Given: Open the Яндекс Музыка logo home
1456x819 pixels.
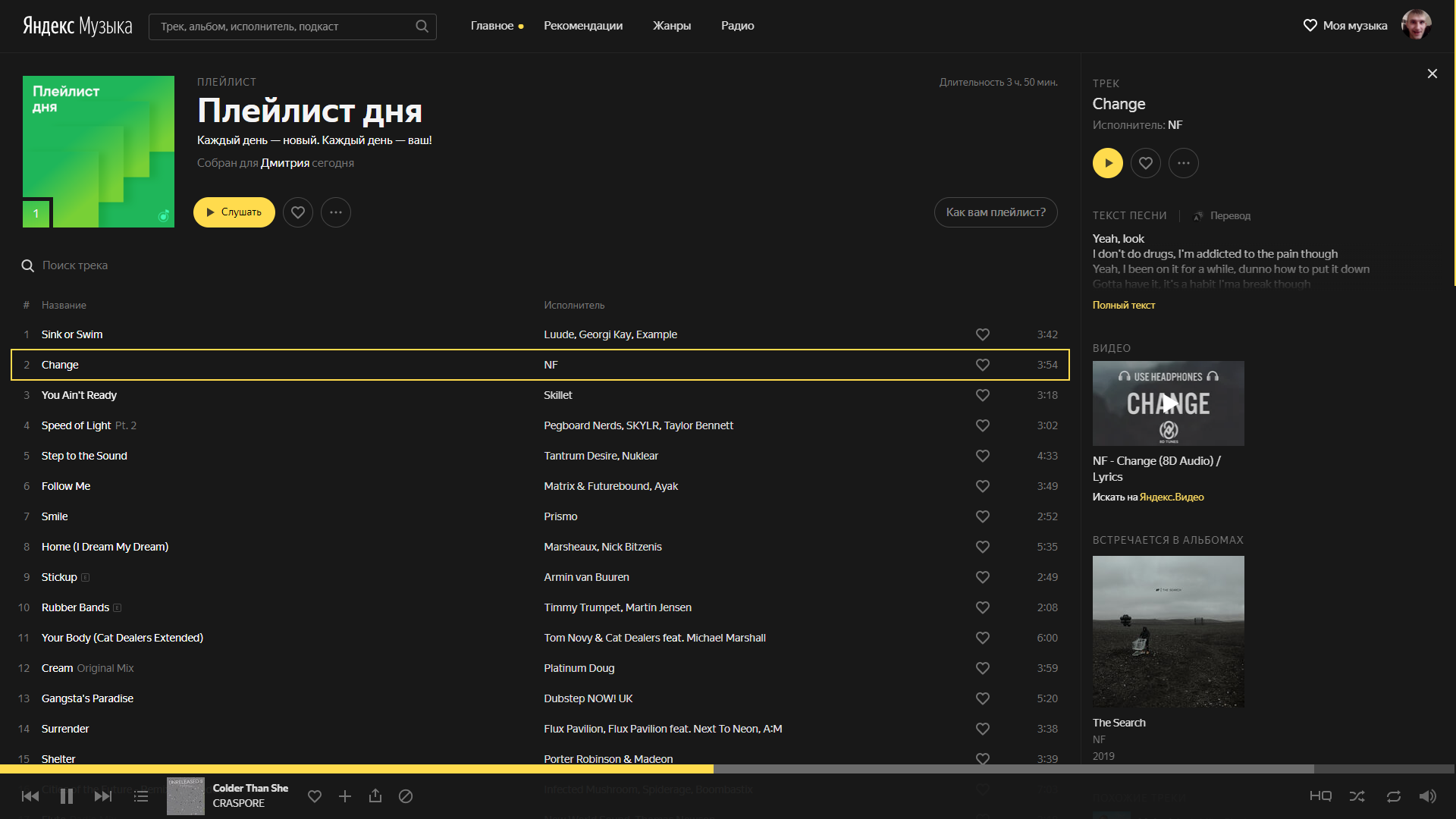Looking at the screenshot, I should [77, 26].
